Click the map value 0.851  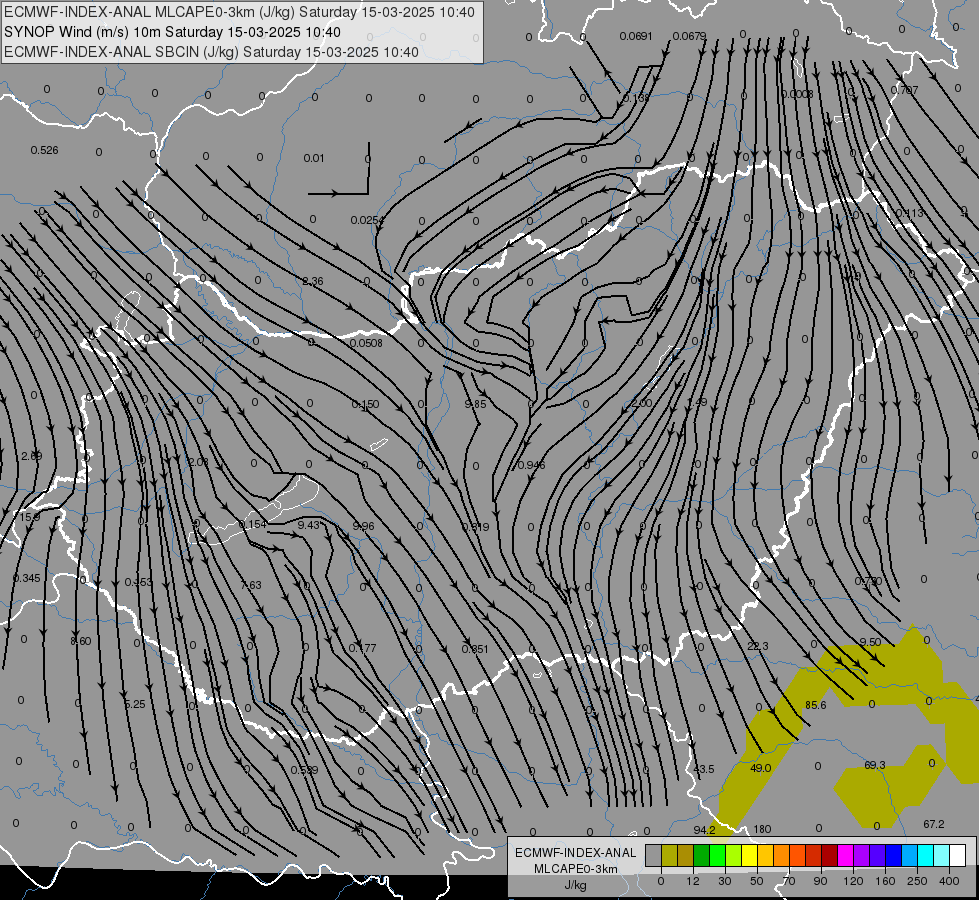coord(475,649)
